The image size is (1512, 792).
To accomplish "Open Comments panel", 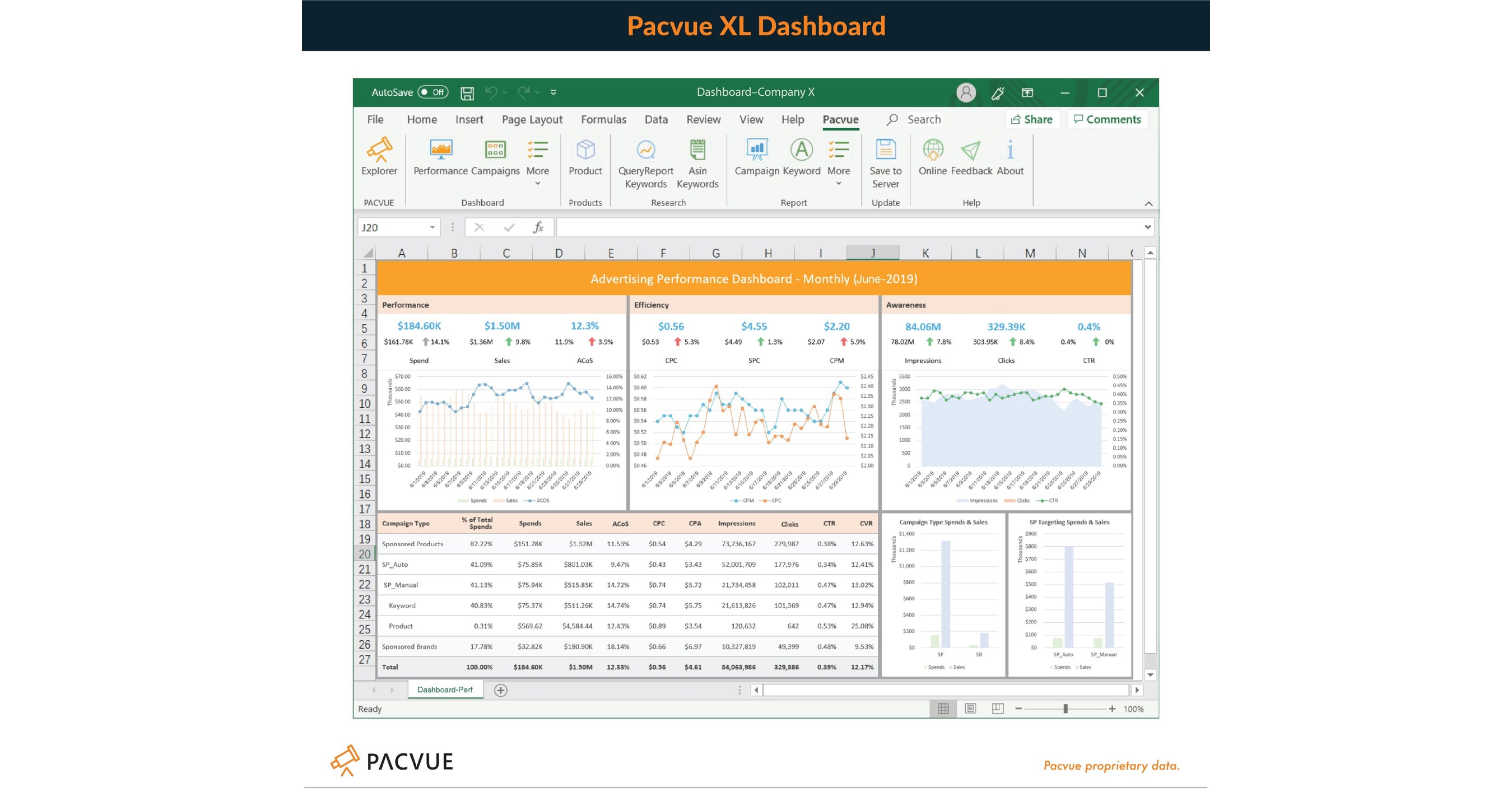I will (1107, 119).
